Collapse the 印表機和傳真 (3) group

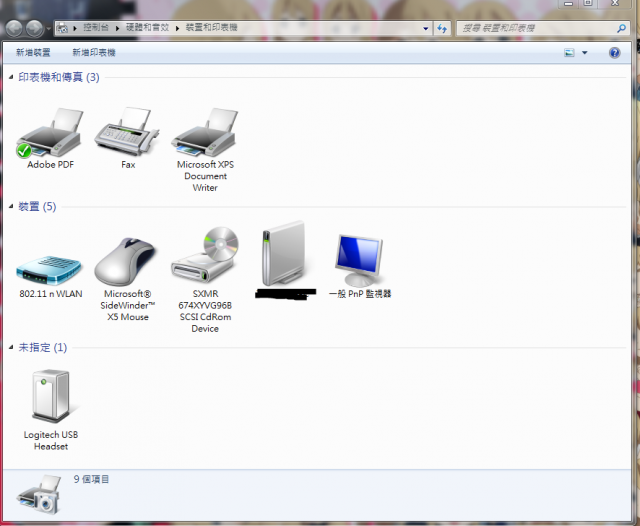point(11,77)
